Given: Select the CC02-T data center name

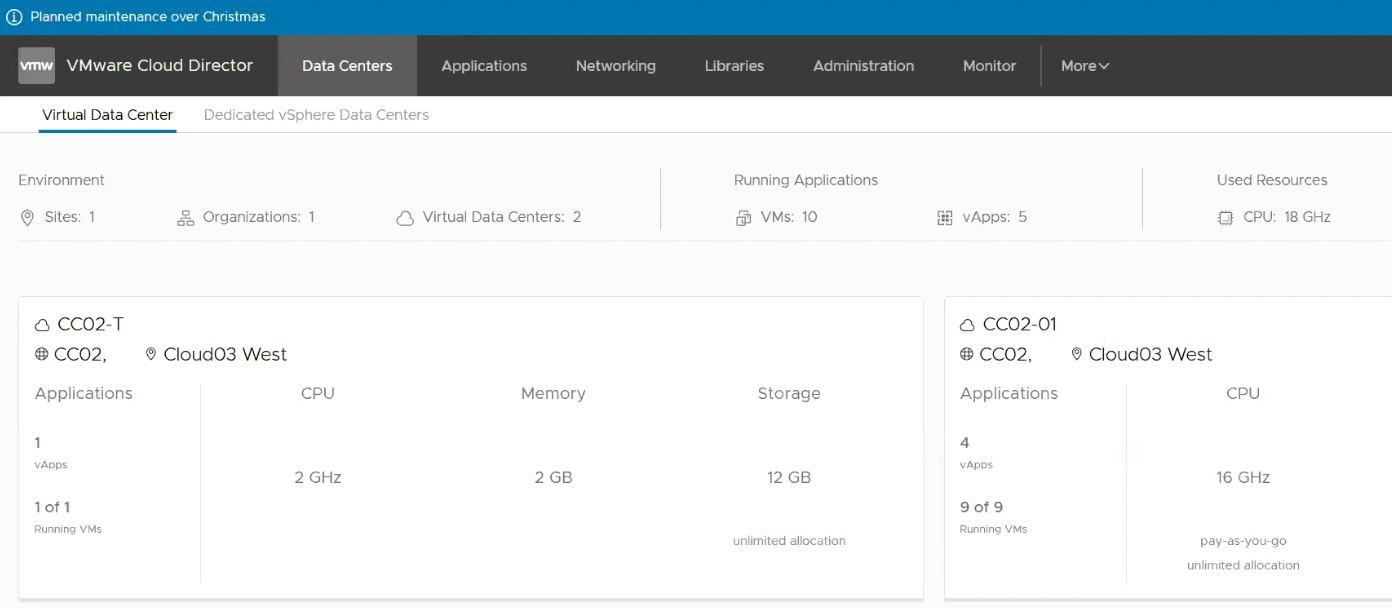Looking at the screenshot, I should pyautogui.click(x=87, y=323).
